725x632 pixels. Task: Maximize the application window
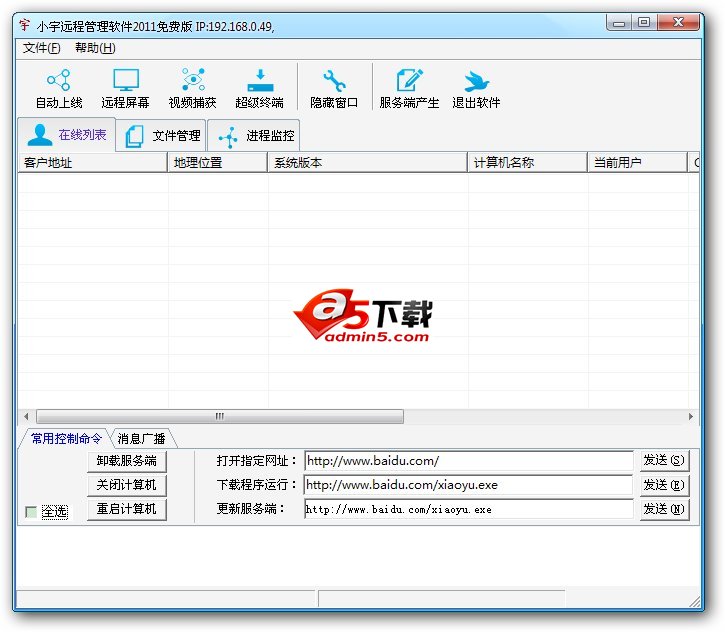click(644, 23)
